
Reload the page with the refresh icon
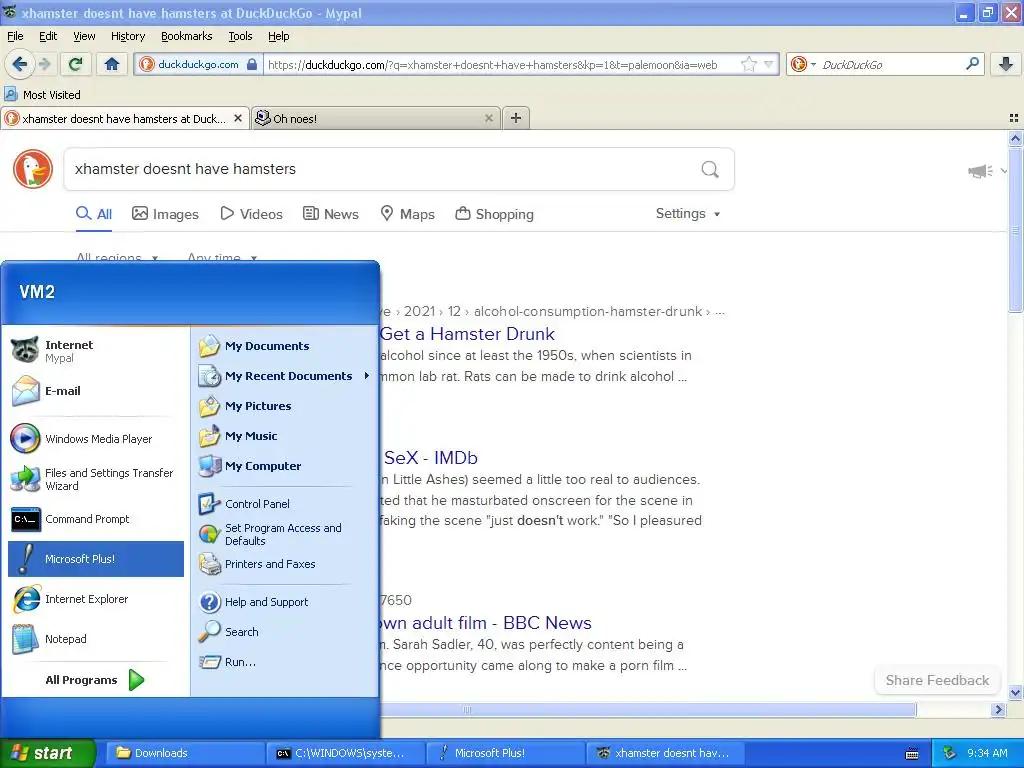(76, 64)
